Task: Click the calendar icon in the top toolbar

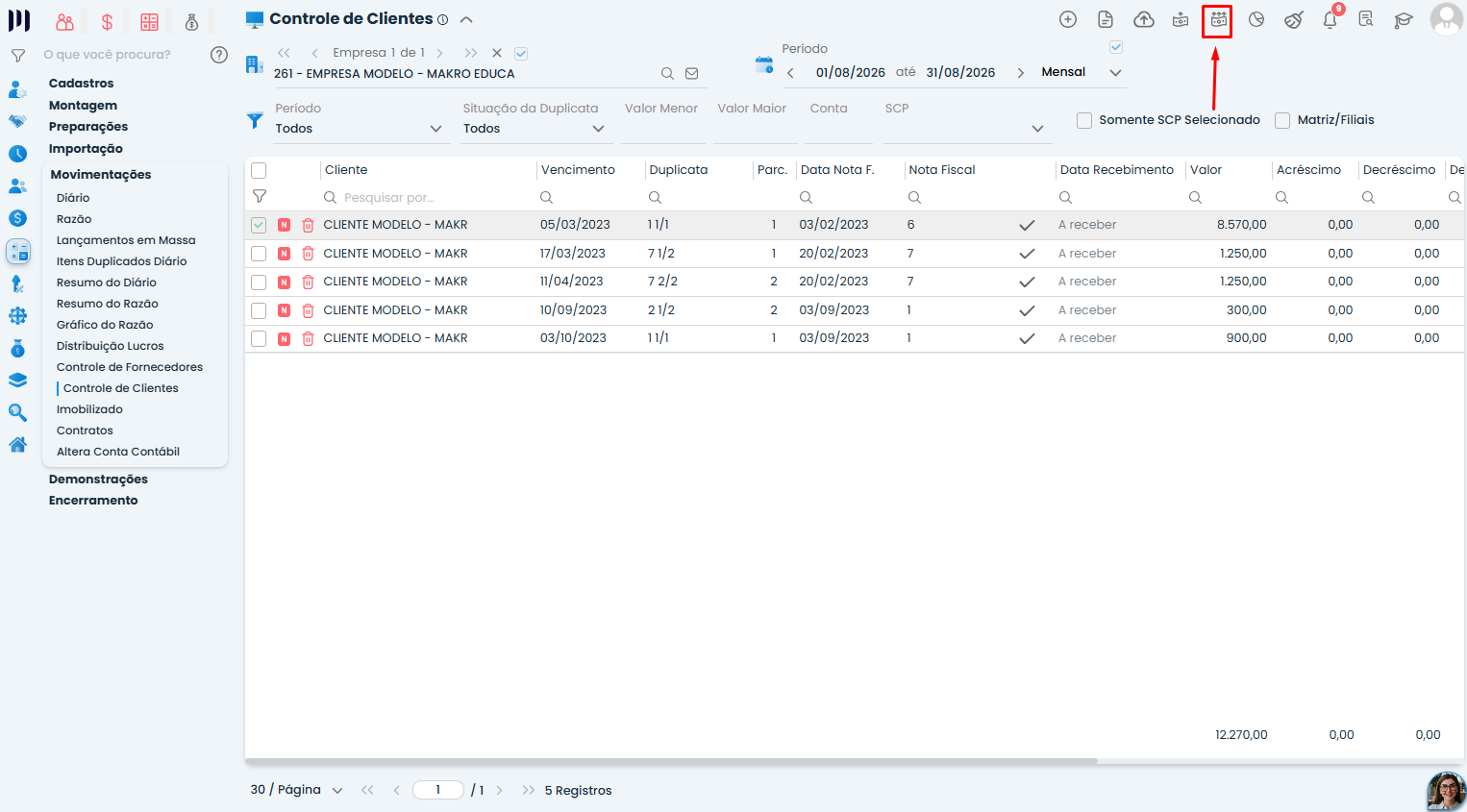Action: click(x=1218, y=20)
